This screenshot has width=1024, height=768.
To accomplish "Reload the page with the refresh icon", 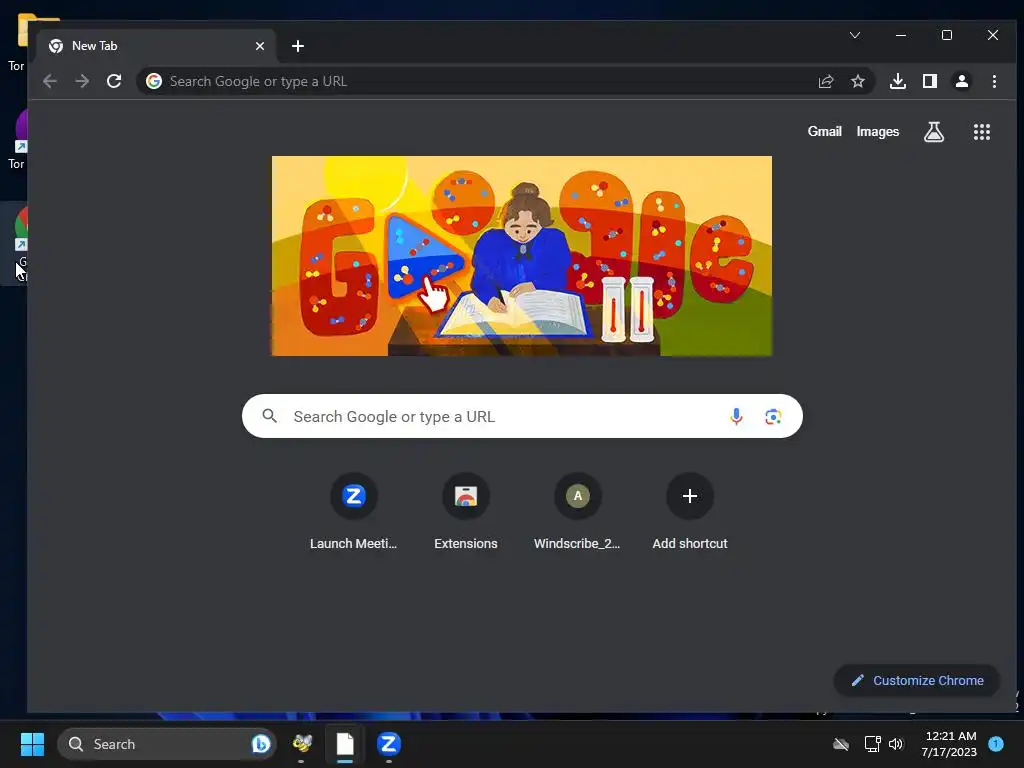I will 114,81.
